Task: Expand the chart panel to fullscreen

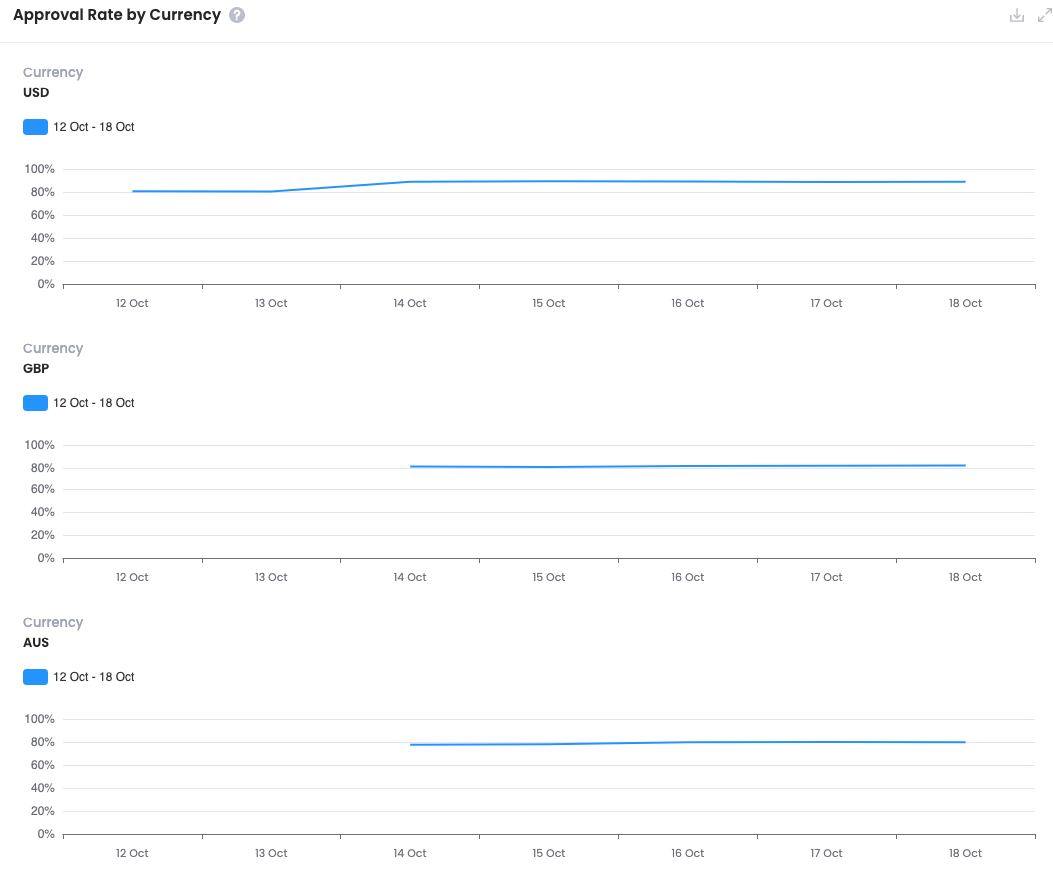Action: [x=1044, y=15]
